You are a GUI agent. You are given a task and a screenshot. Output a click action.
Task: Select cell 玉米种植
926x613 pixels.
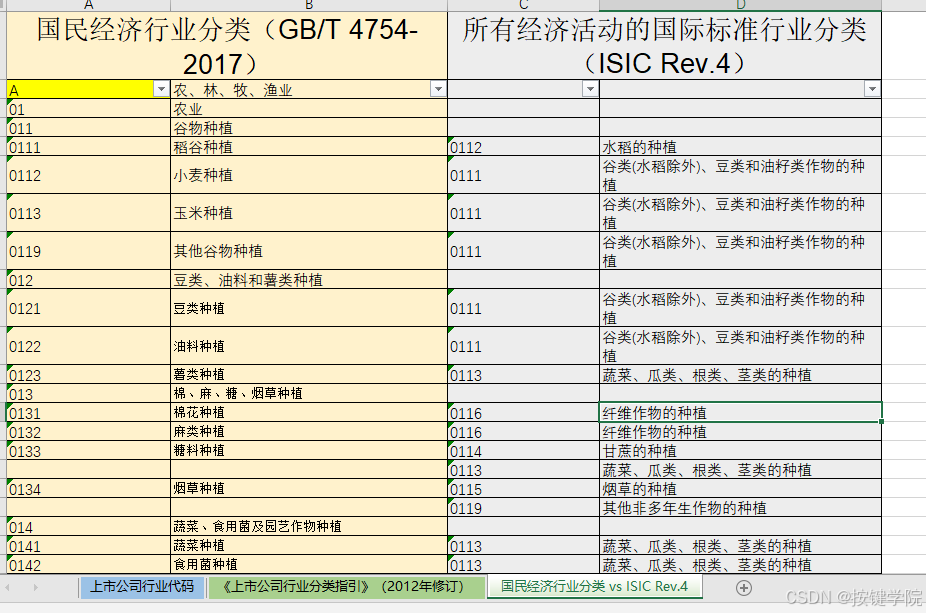click(309, 213)
